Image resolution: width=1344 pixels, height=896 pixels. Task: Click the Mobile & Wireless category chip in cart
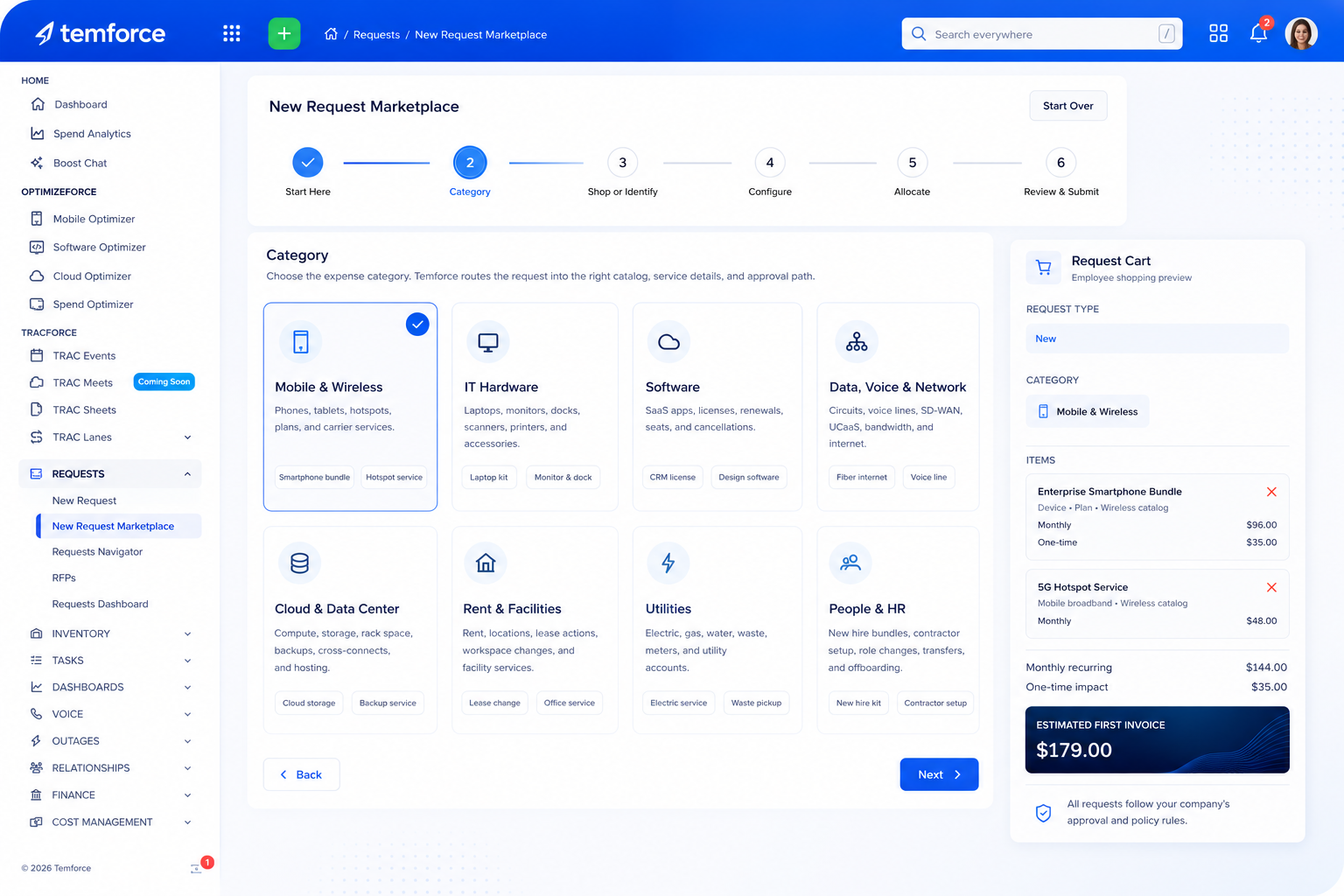[x=1088, y=411]
